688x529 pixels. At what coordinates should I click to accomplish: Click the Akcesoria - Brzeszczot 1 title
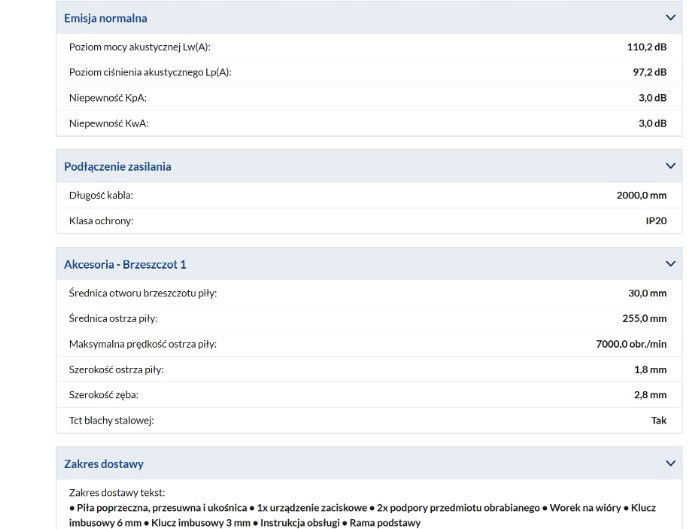click(125, 264)
